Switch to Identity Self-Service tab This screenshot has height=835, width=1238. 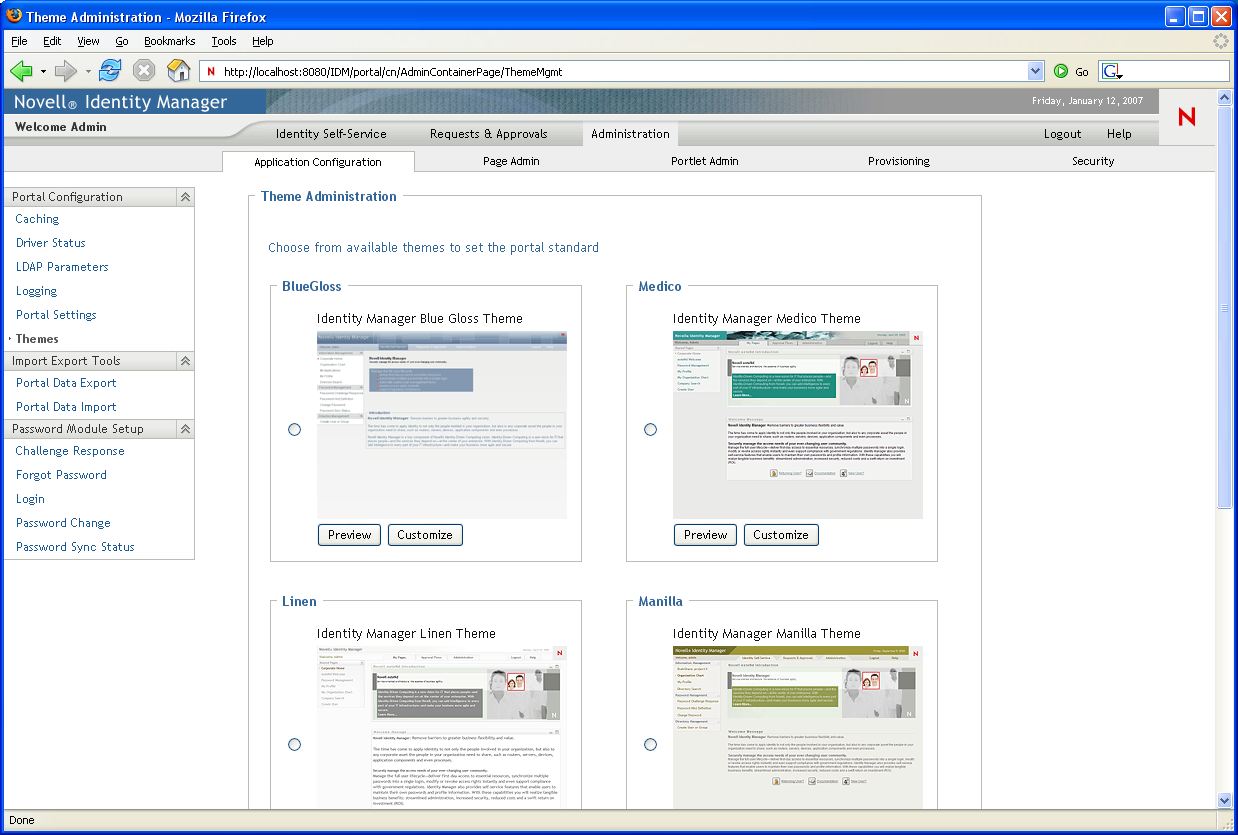331,134
